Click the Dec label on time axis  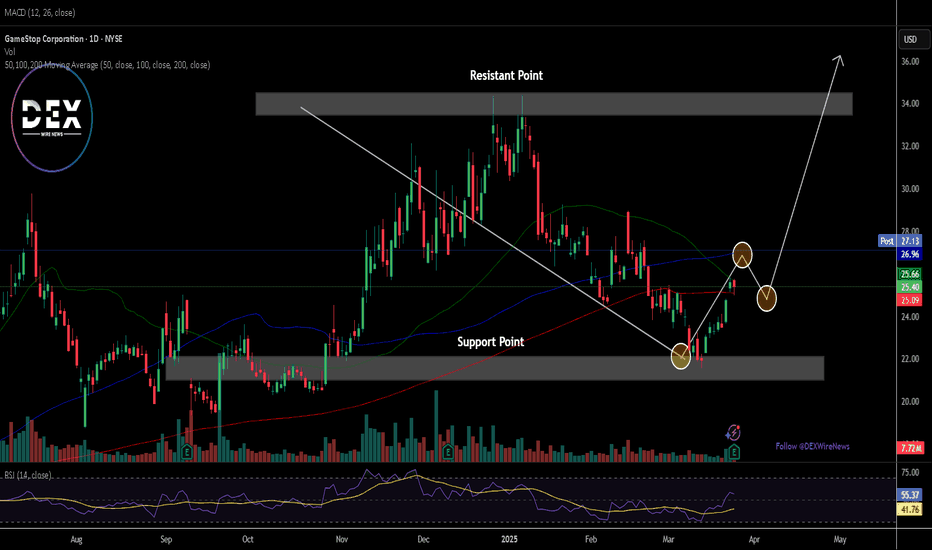click(423, 539)
